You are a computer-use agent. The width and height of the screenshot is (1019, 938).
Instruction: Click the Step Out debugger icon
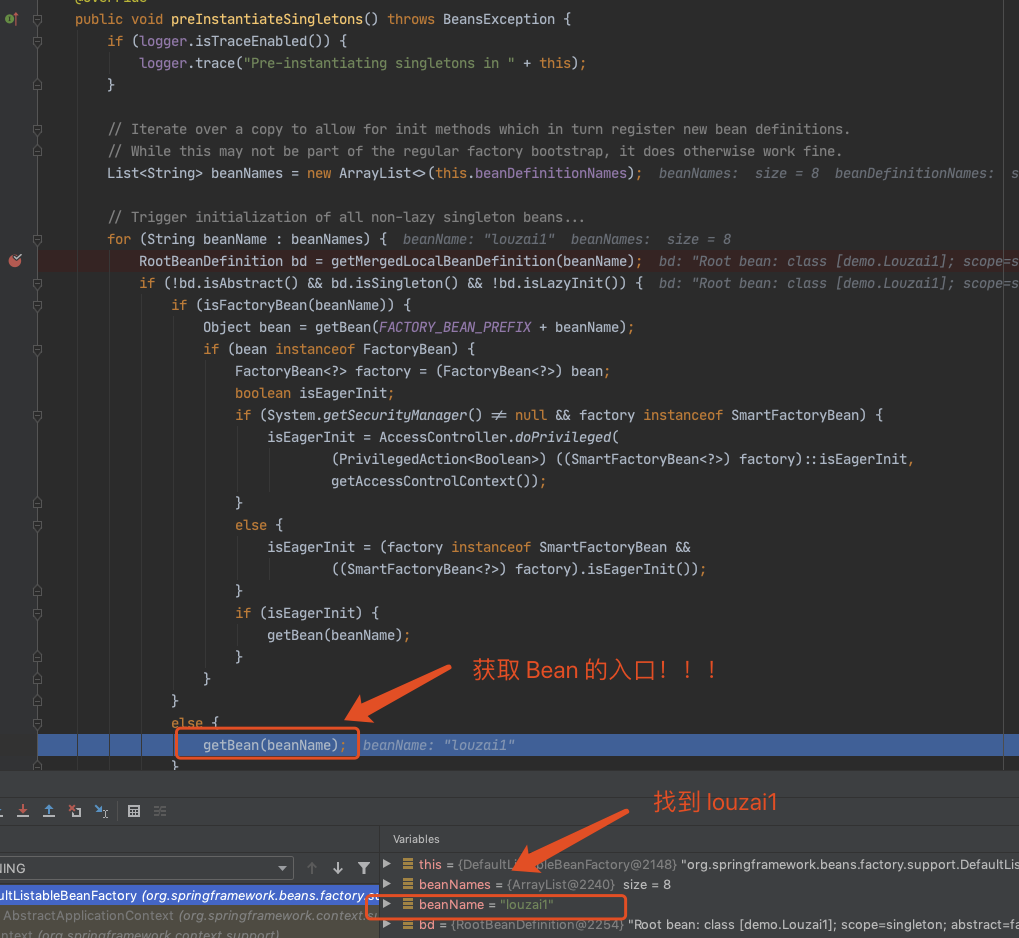pyautogui.click(x=48, y=811)
